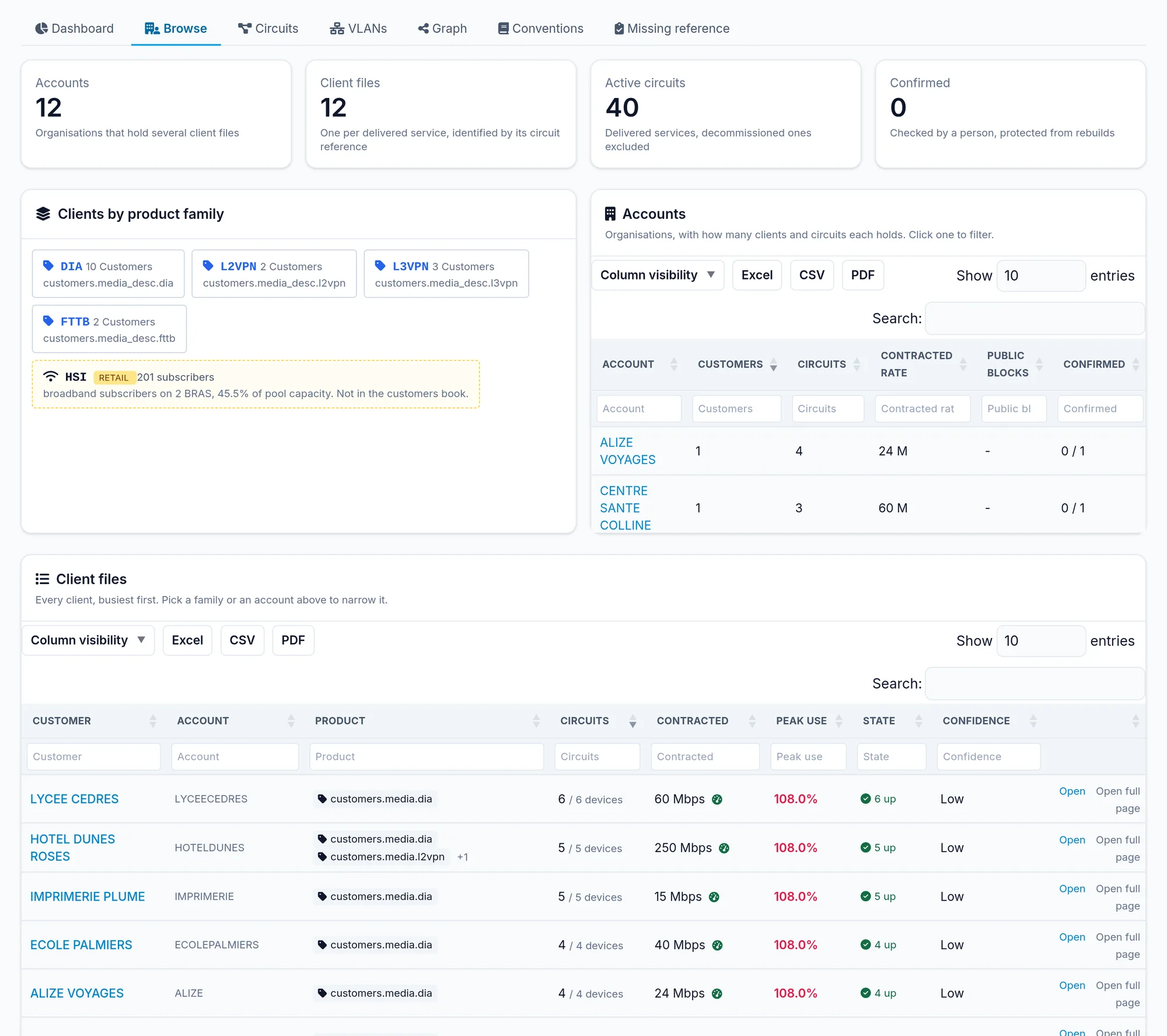Image resolution: width=1167 pixels, height=1036 pixels.
Task: Click the FTTB product tag icon
Action: pyautogui.click(x=48, y=321)
